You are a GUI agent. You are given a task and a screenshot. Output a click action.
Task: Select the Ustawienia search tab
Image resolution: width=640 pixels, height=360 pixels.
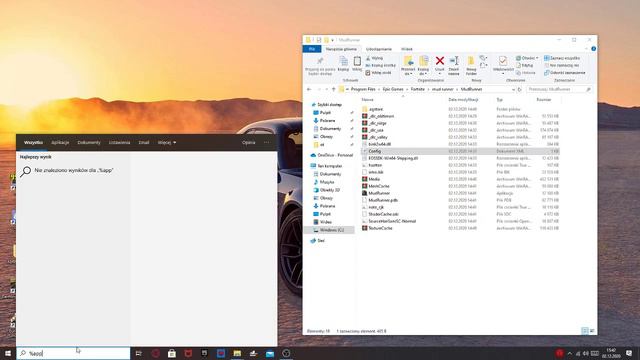coord(119,142)
